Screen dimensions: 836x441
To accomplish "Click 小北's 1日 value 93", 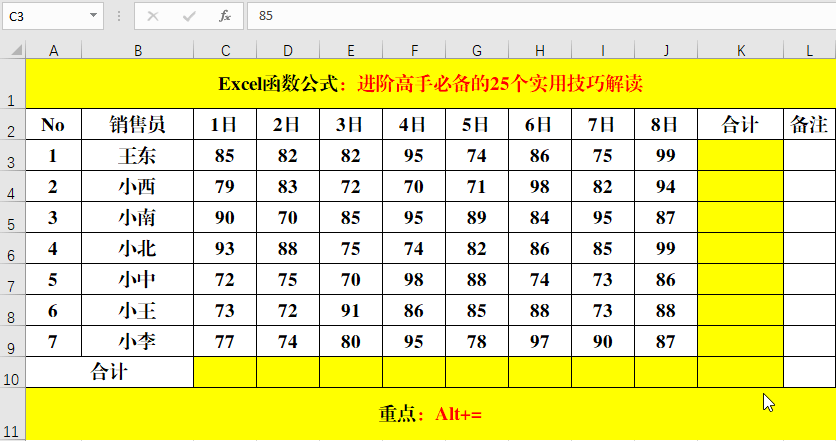I will point(225,248).
